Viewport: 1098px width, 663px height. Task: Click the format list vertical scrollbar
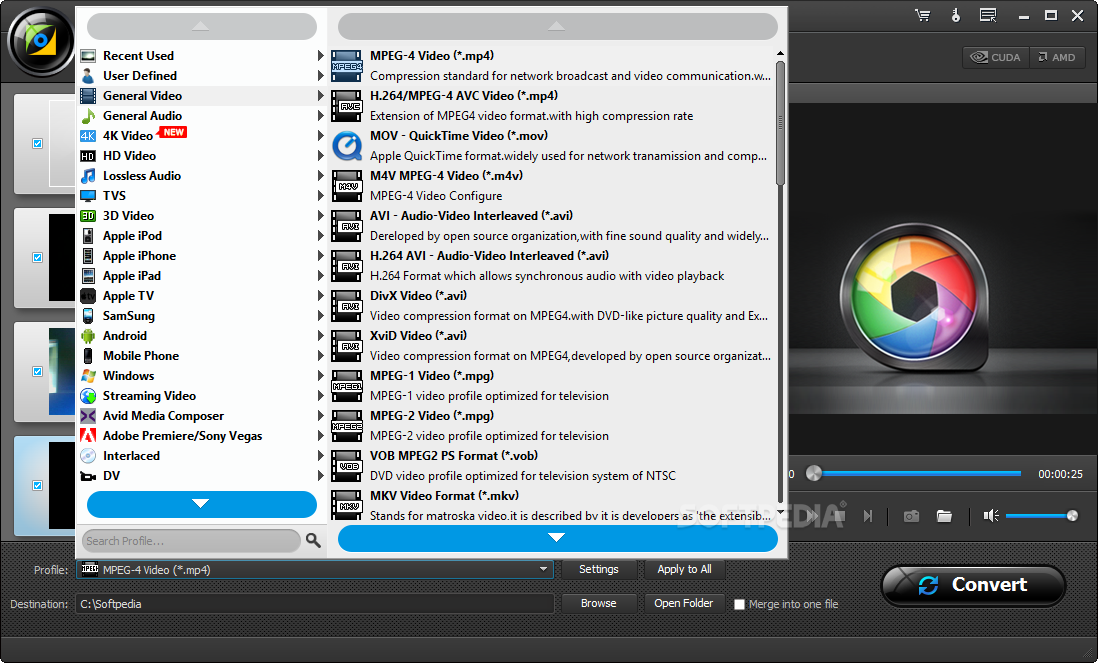coord(780,123)
